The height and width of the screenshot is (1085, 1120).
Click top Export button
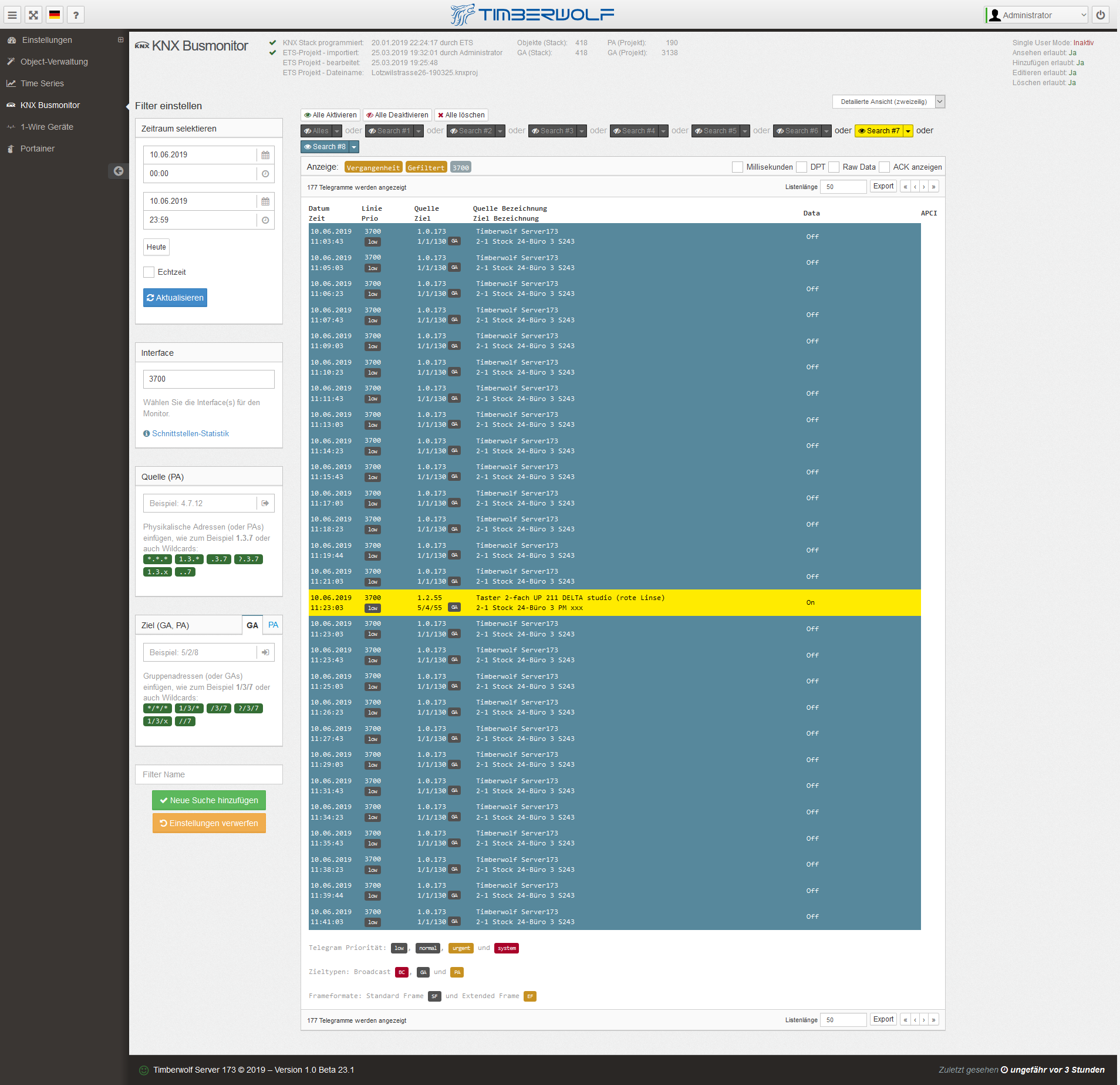coord(883,187)
